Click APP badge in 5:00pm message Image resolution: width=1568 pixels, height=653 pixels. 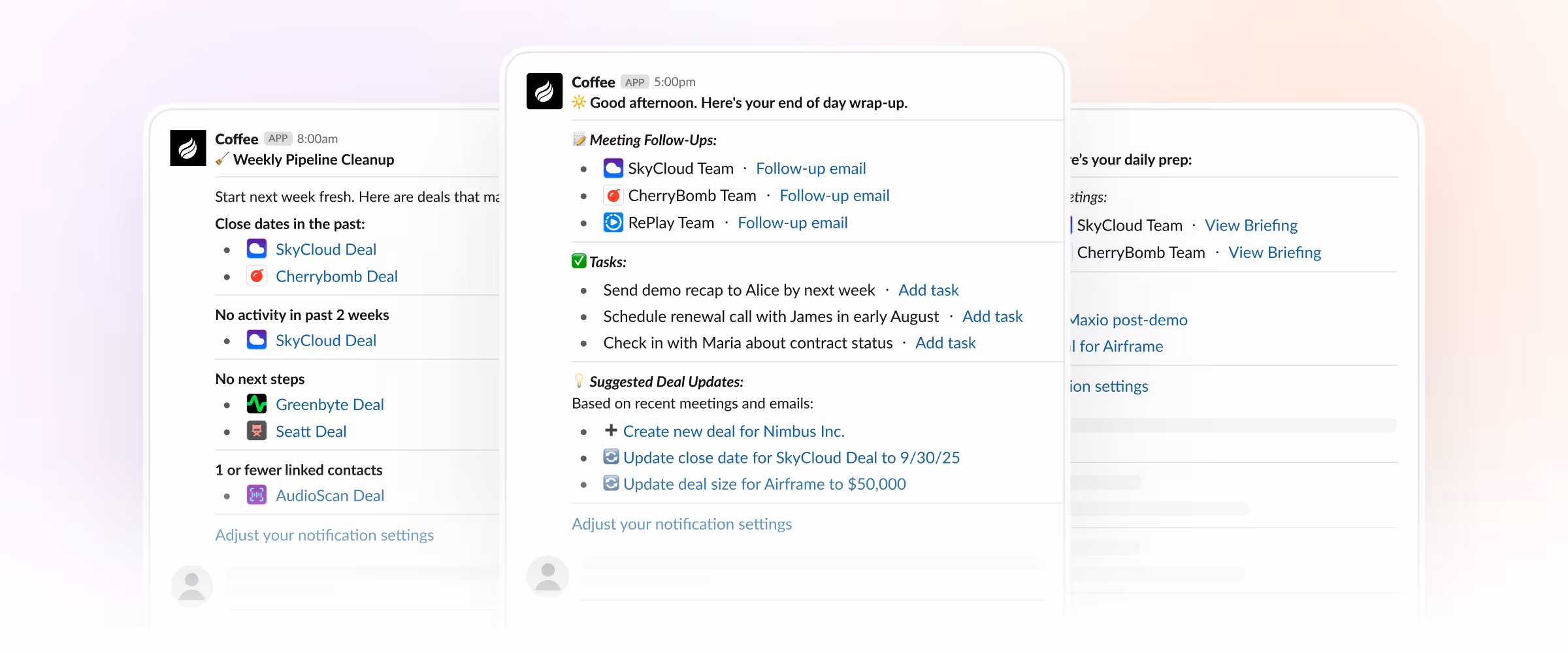634,82
